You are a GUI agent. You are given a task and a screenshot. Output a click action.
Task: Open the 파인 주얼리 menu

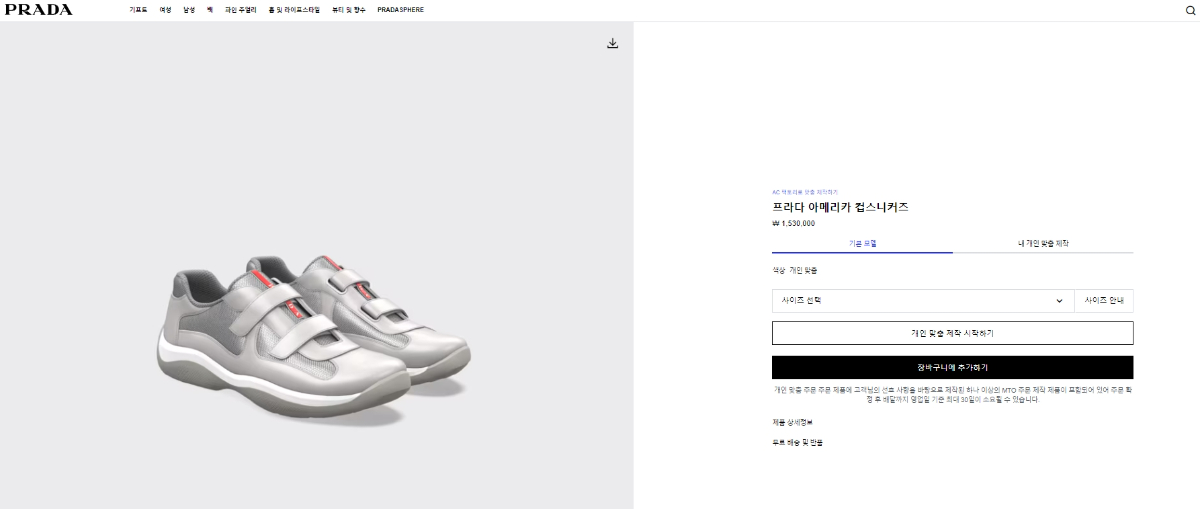click(x=240, y=10)
